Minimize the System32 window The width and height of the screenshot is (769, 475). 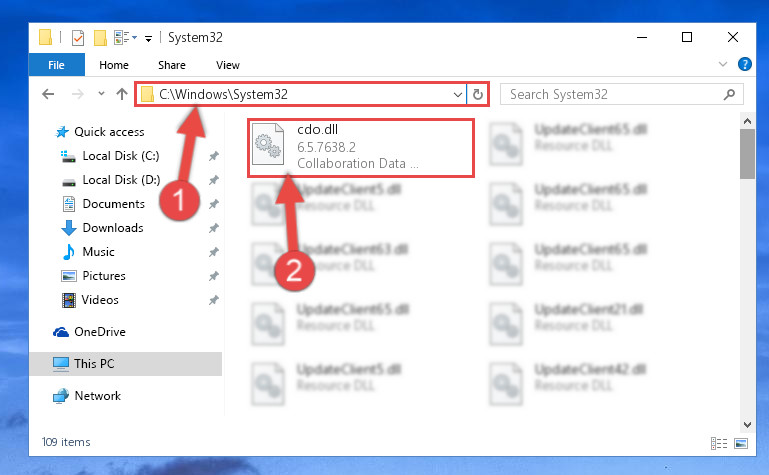pos(641,37)
